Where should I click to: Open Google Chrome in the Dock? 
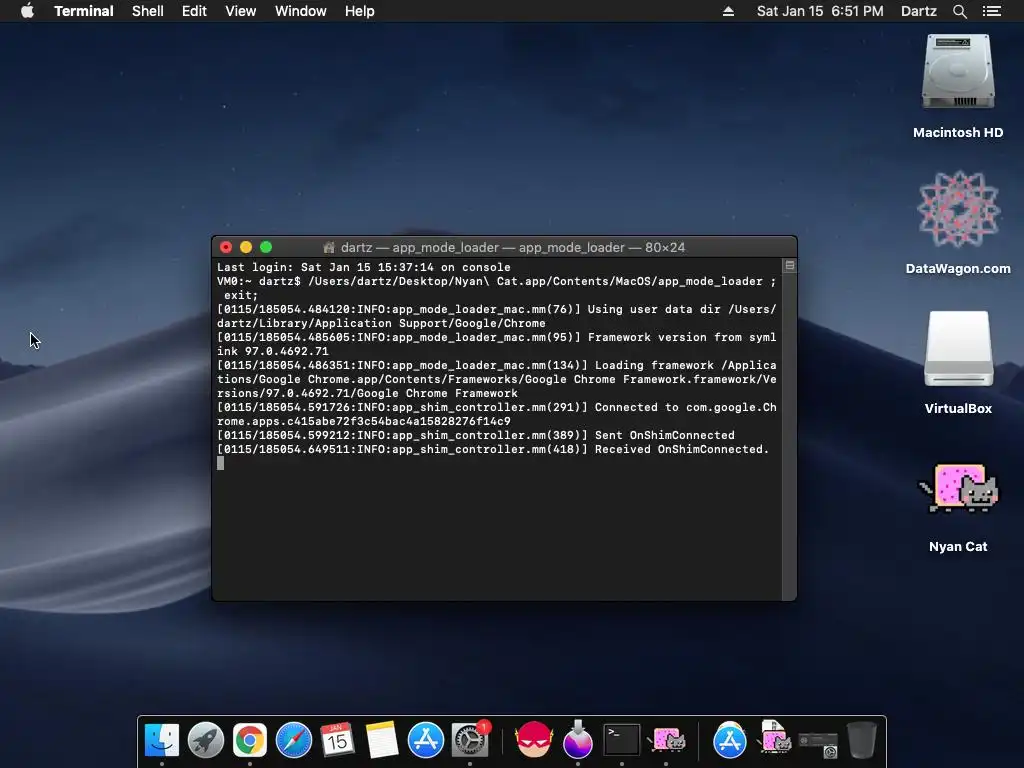click(x=249, y=740)
